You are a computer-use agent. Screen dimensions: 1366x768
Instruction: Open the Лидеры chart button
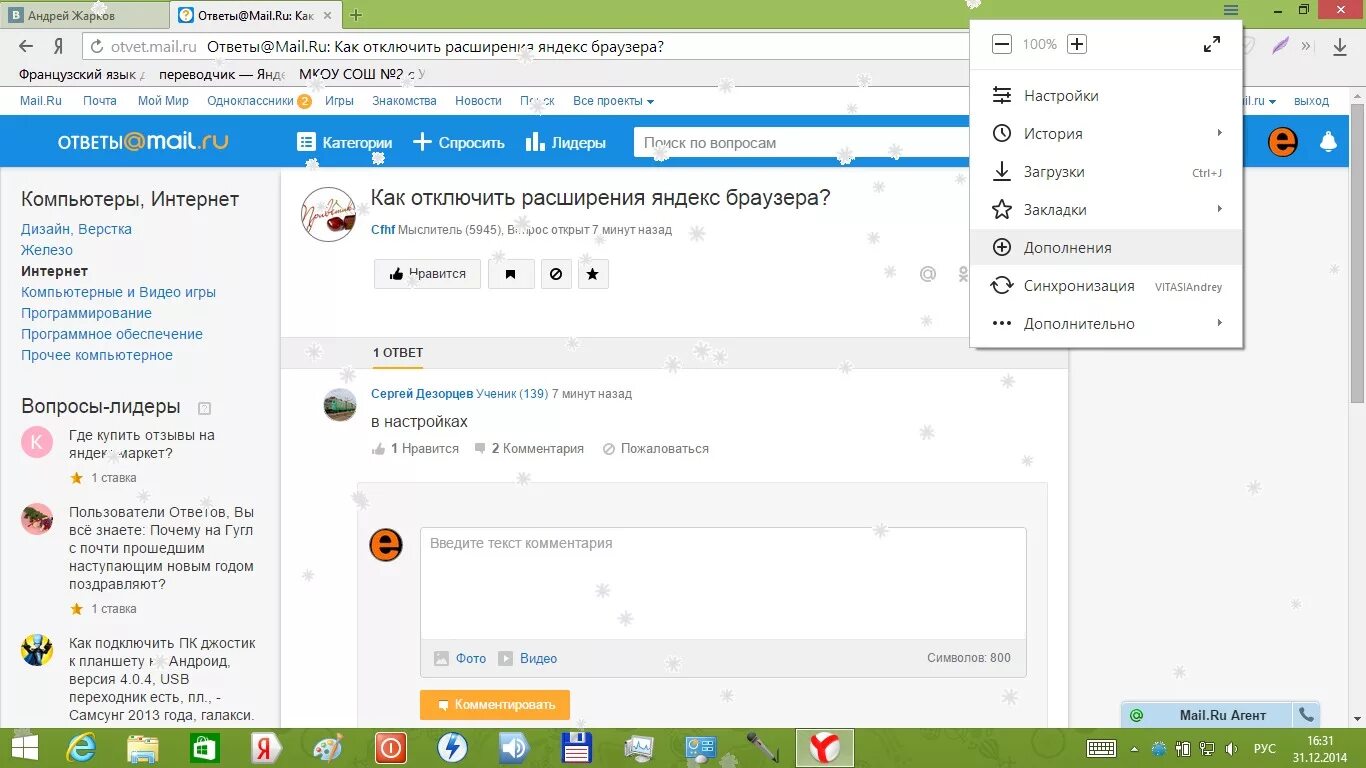565,142
